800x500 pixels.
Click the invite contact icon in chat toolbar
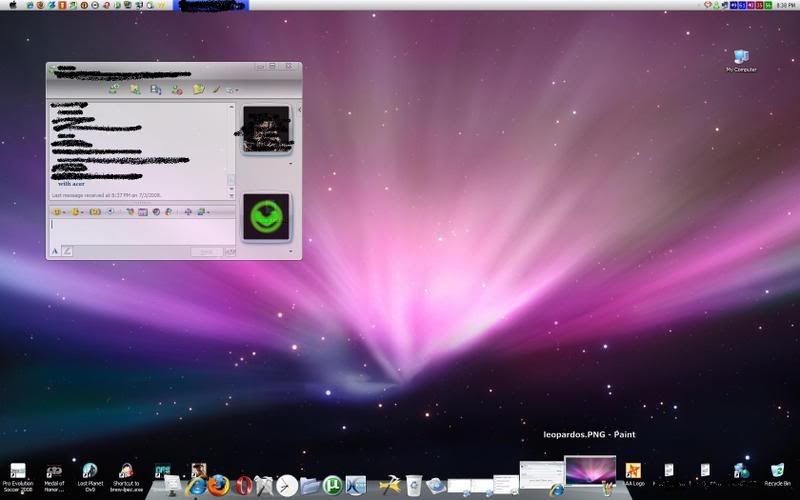click(x=114, y=89)
